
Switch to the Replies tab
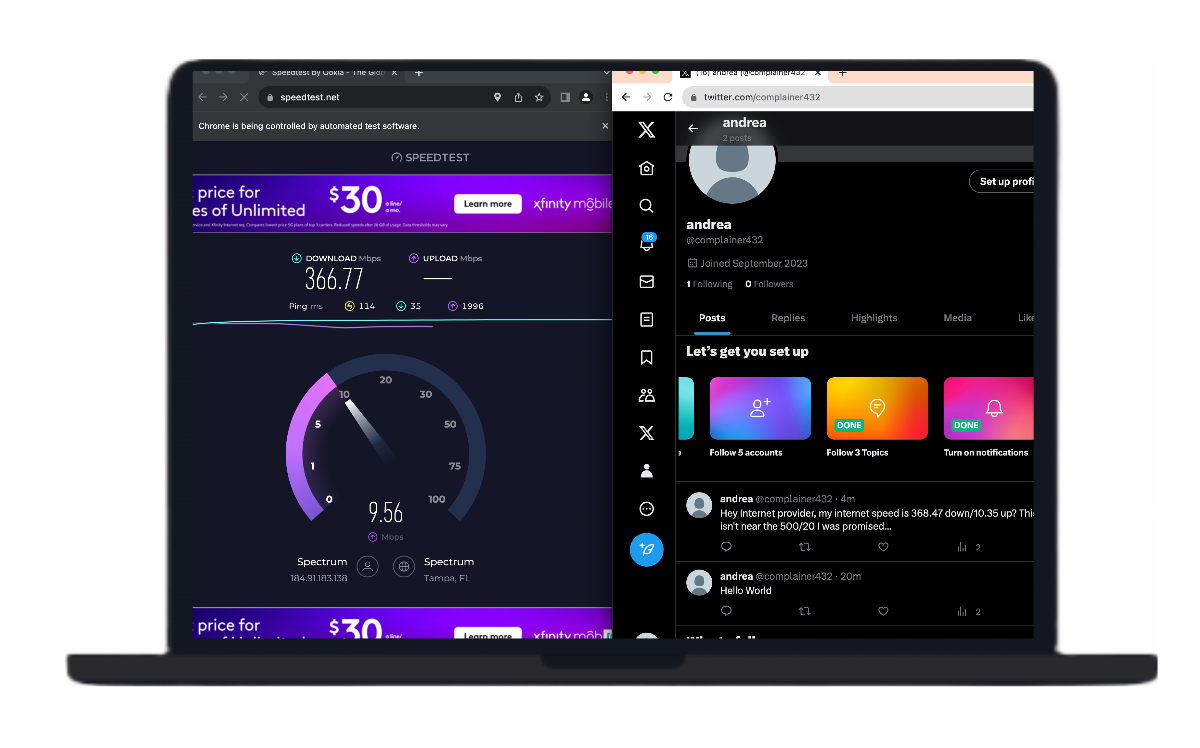(x=788, y=318)
